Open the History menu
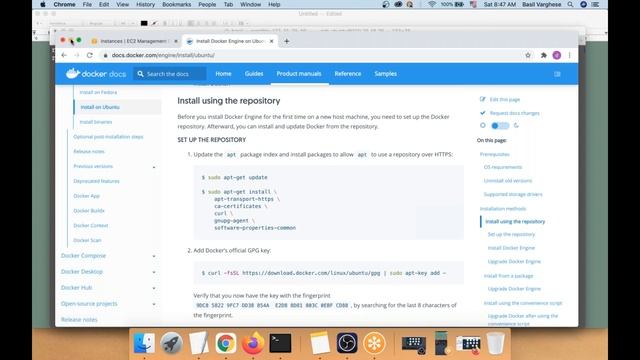The width and height of the screenshot is (640, 360). click(145, 4)
